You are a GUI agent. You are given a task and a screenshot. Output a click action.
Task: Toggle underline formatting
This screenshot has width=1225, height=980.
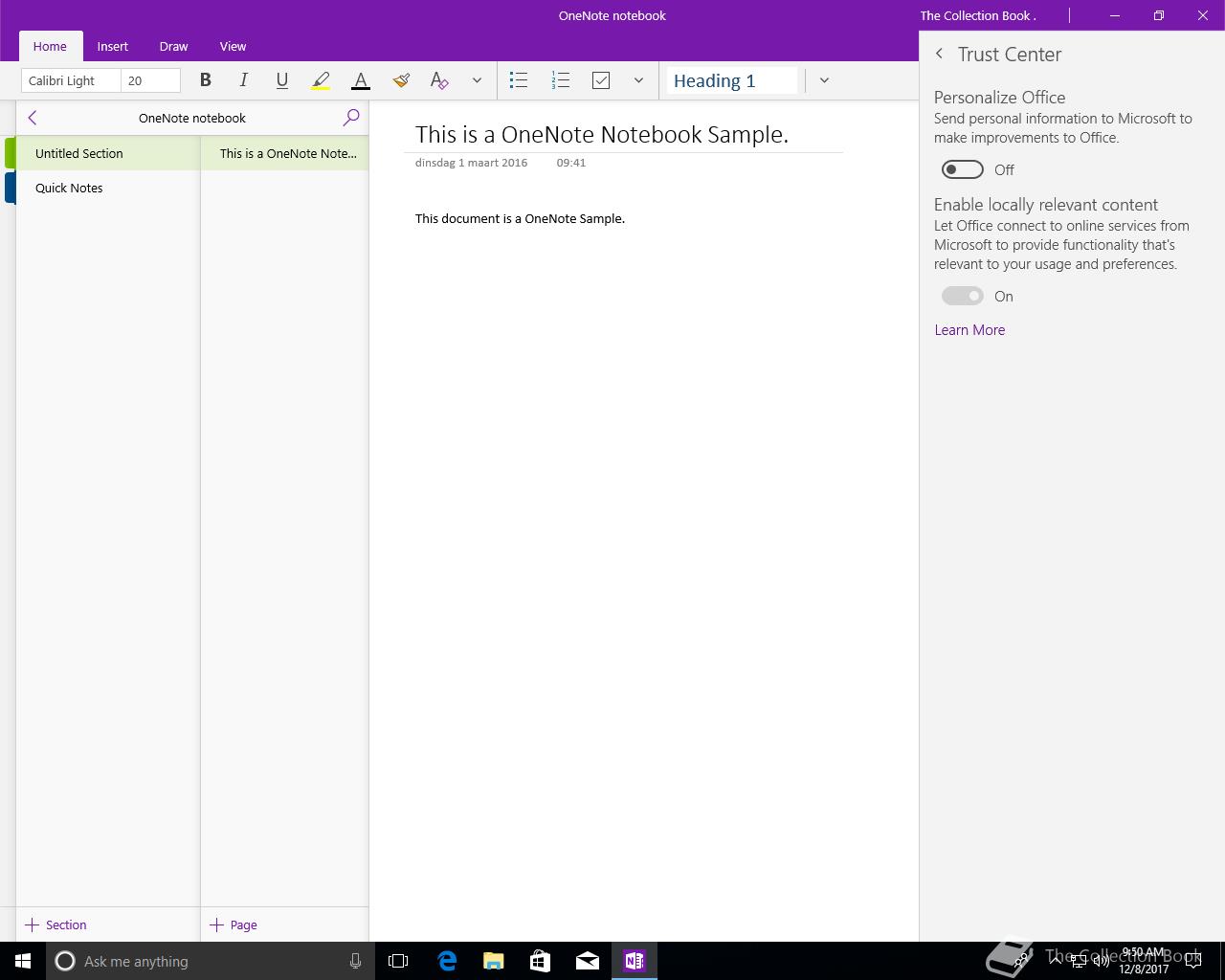(281, 80)
